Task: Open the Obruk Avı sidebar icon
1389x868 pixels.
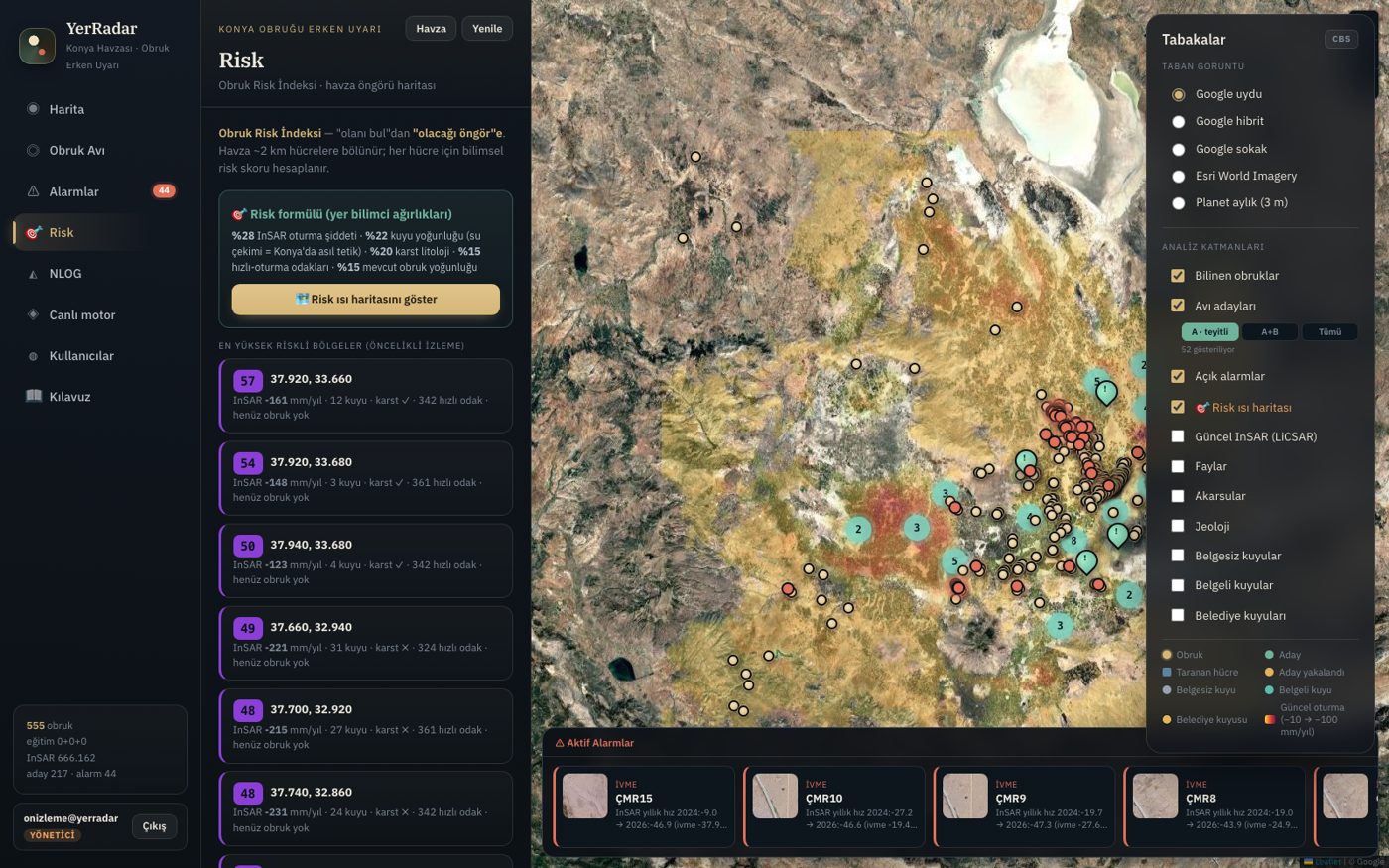Action: [x=33, y=150]
